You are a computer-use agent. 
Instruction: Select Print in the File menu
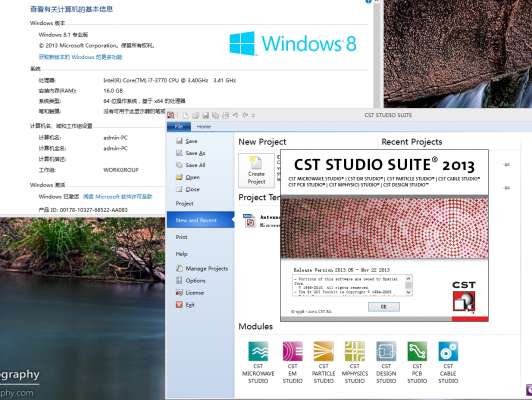pyautogui.click(x=182, y=237)
